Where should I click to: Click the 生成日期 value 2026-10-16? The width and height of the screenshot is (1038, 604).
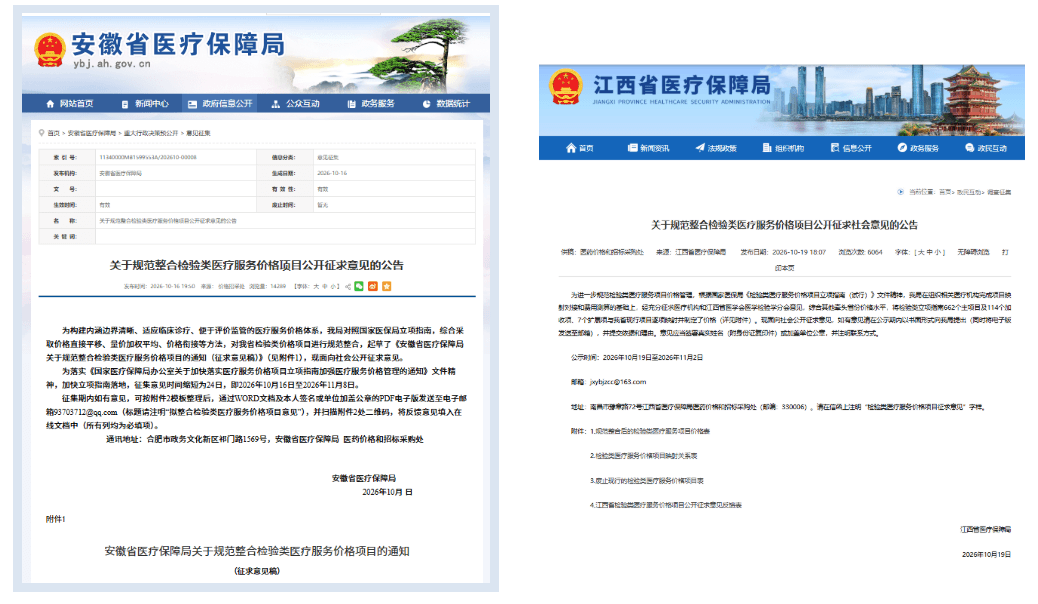pos(332,174)
